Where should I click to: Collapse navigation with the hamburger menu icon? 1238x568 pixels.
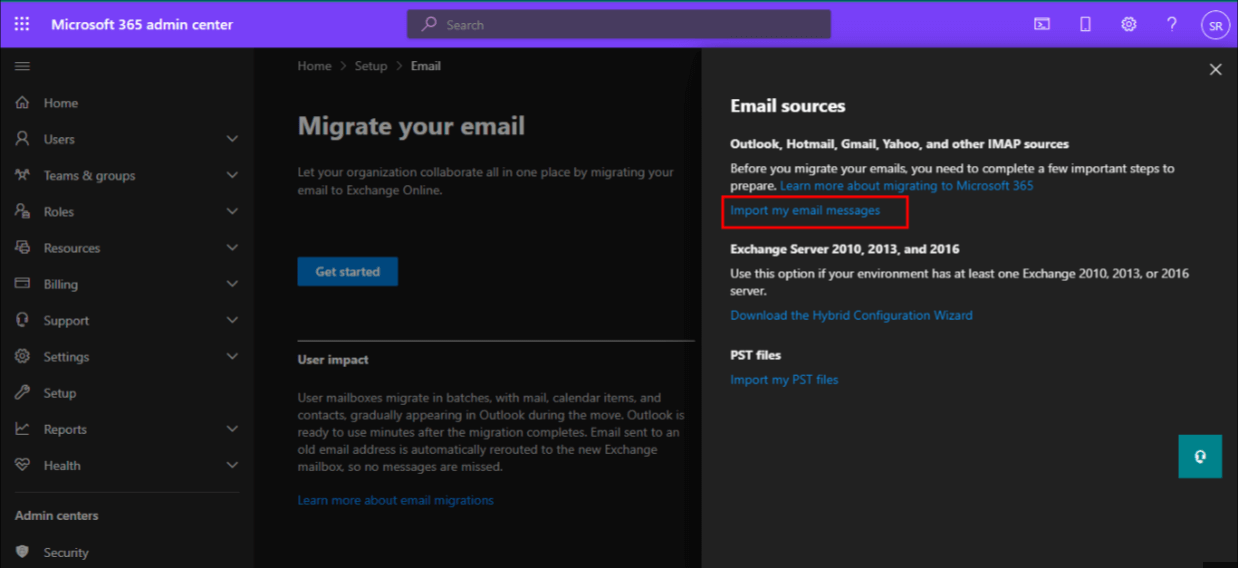(x=22, y=66)
